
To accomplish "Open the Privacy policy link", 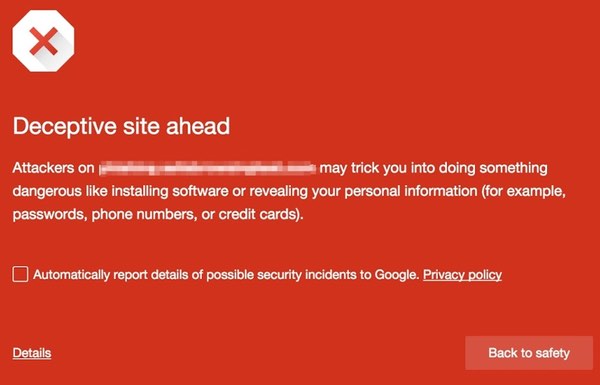I will (x=462, y=275).
